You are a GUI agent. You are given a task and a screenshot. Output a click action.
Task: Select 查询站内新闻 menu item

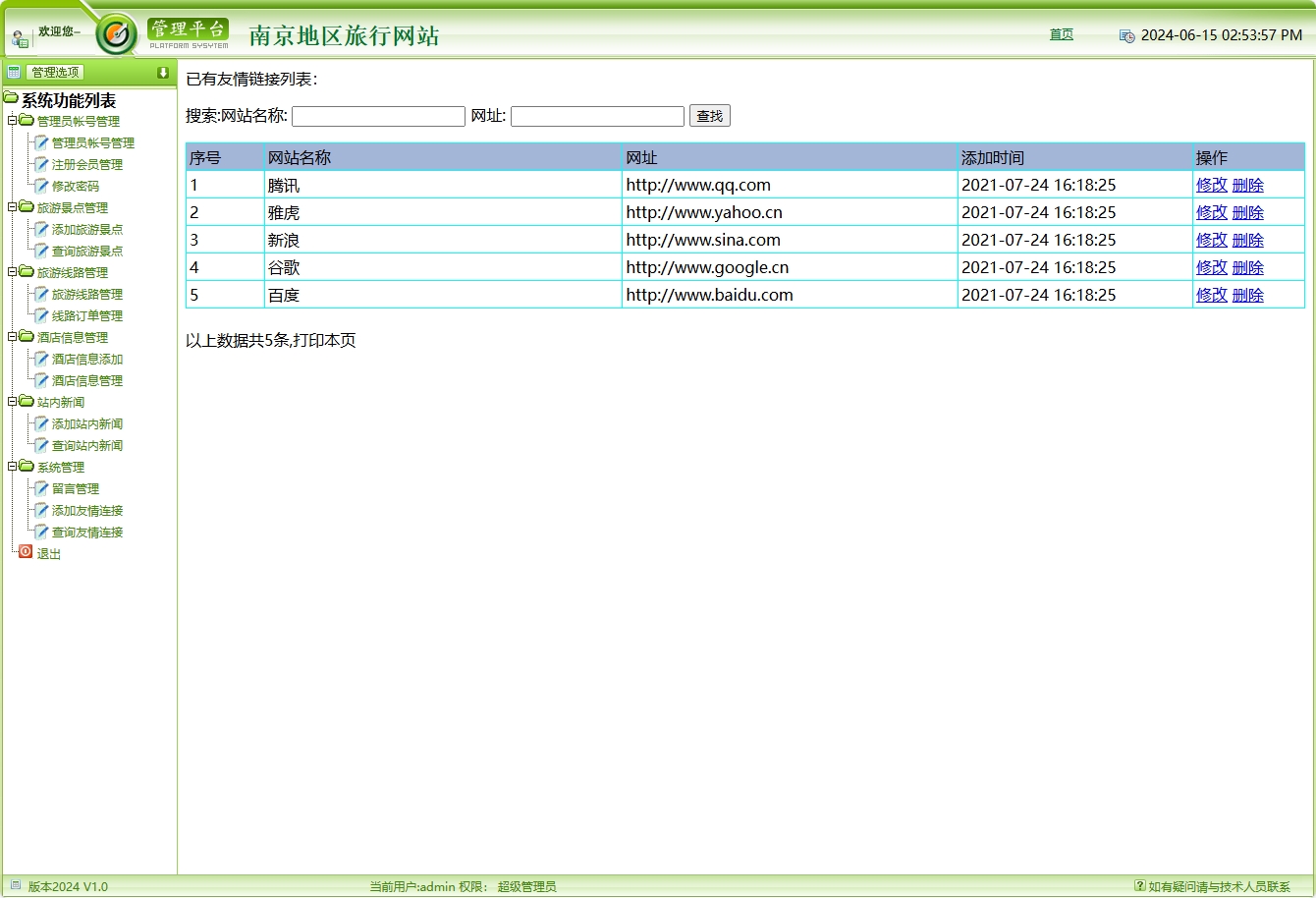[x=87, y=446]
